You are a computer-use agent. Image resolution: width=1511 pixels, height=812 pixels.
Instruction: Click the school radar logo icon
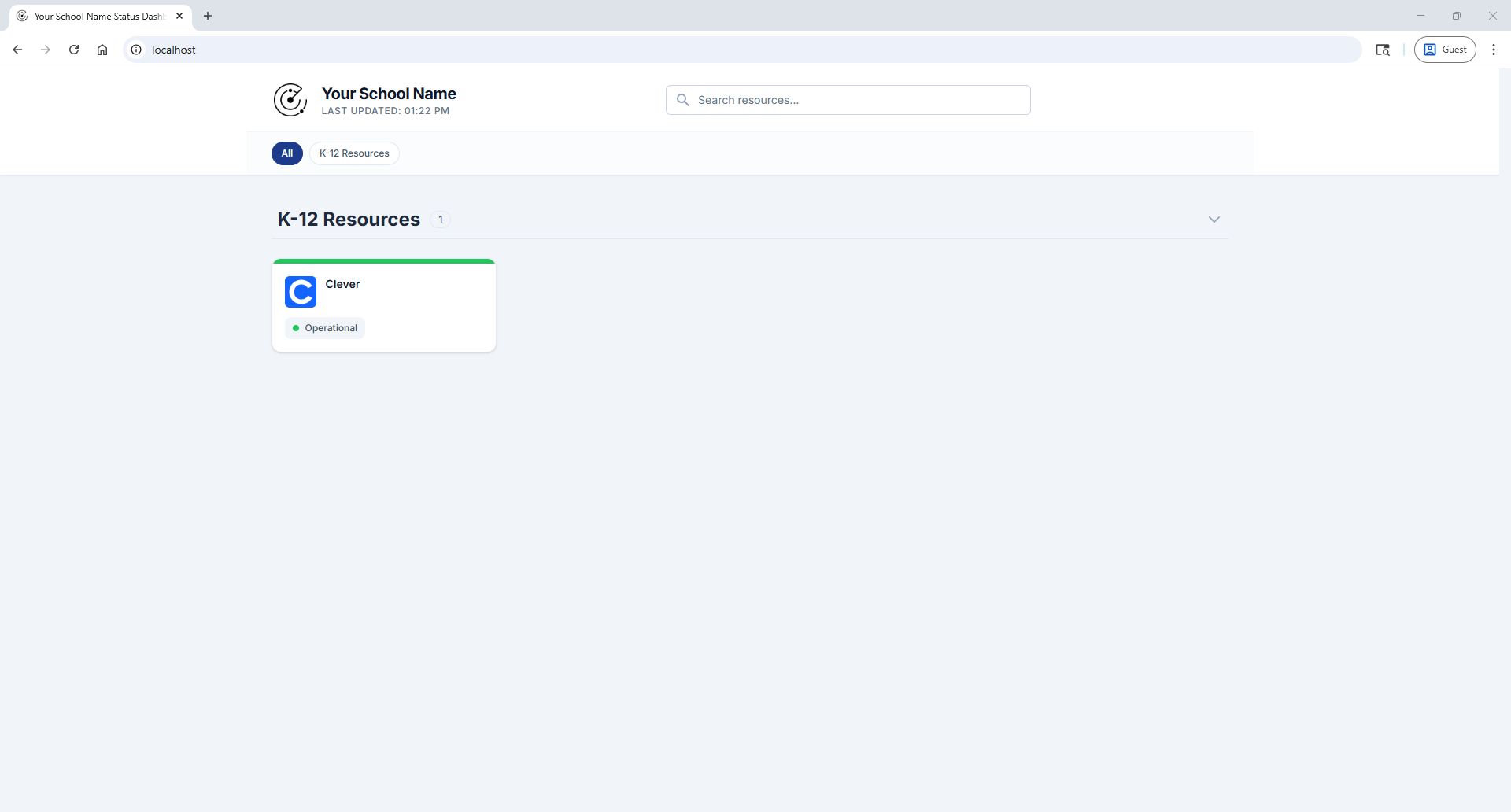(x=290, y=100)
